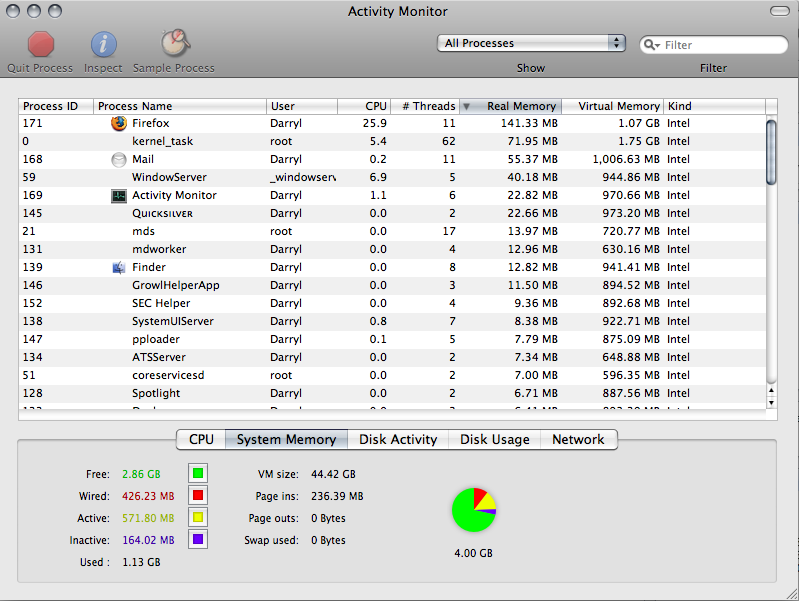The height and width of the screenshot is (601, 799).
Task: Click the scrollbar up arrow
Action: tap(771, 391)
